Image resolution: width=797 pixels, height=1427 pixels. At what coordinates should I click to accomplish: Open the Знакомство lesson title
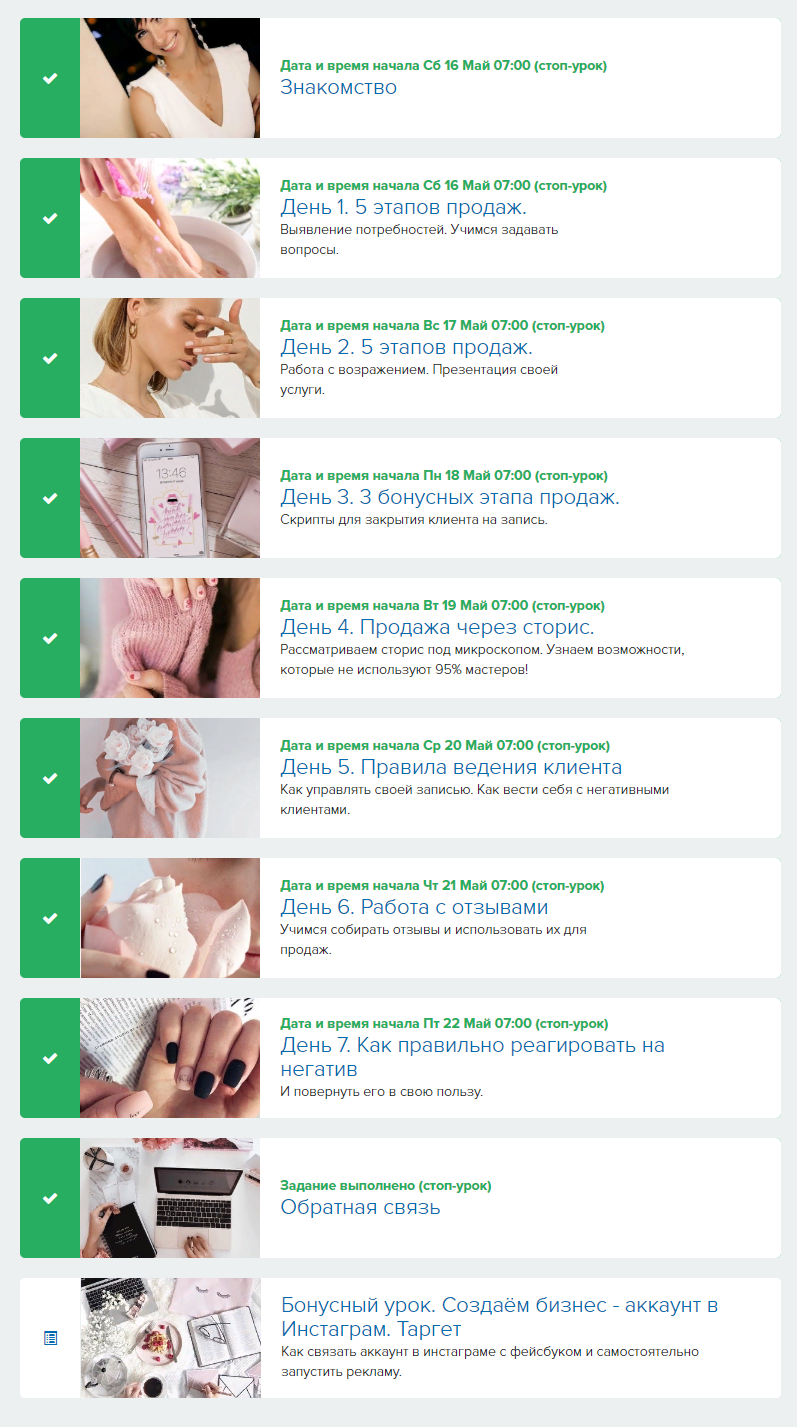pyautogui.click(x=339, y=87)
